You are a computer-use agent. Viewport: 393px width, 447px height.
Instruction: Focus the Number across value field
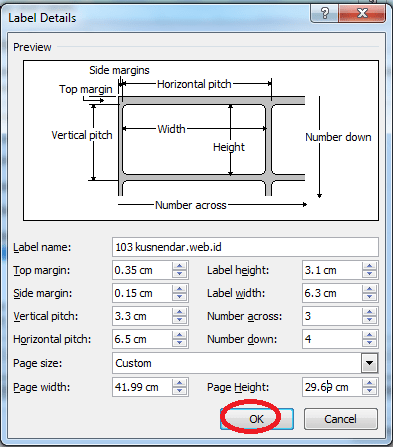point(332,316)
